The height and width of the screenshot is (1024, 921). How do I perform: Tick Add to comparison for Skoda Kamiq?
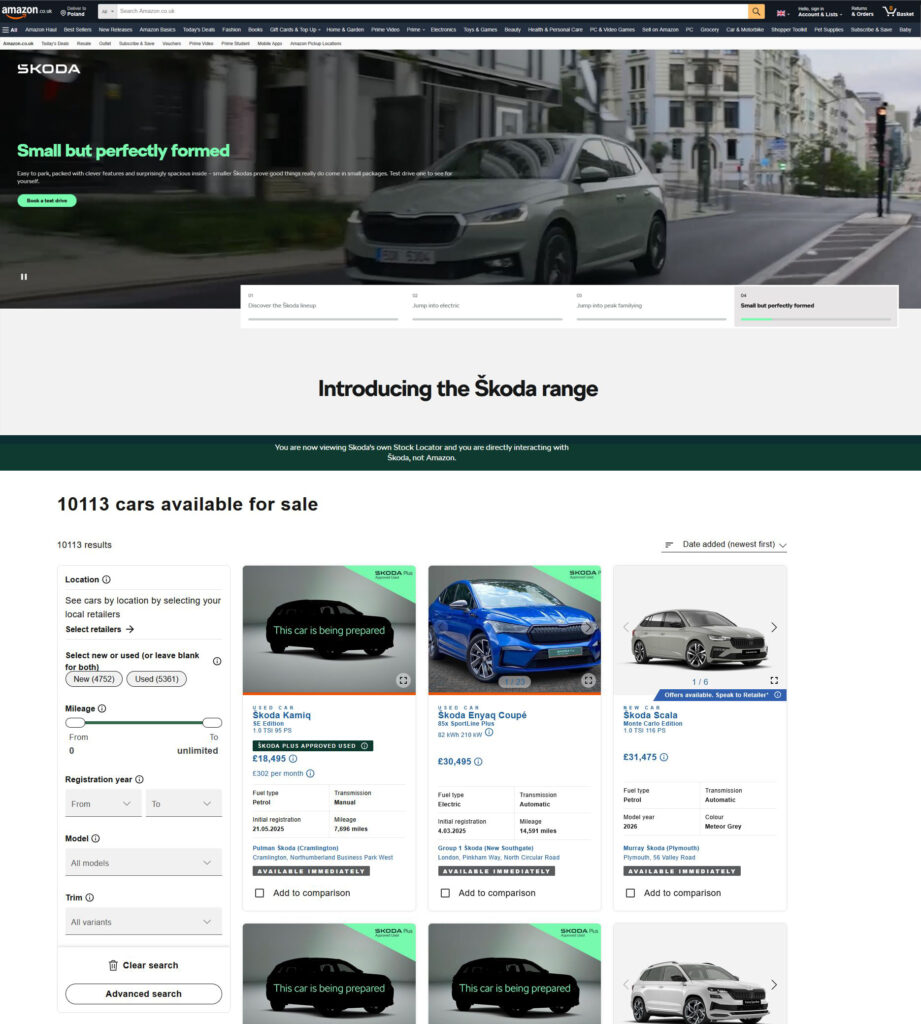coord(259,893)
